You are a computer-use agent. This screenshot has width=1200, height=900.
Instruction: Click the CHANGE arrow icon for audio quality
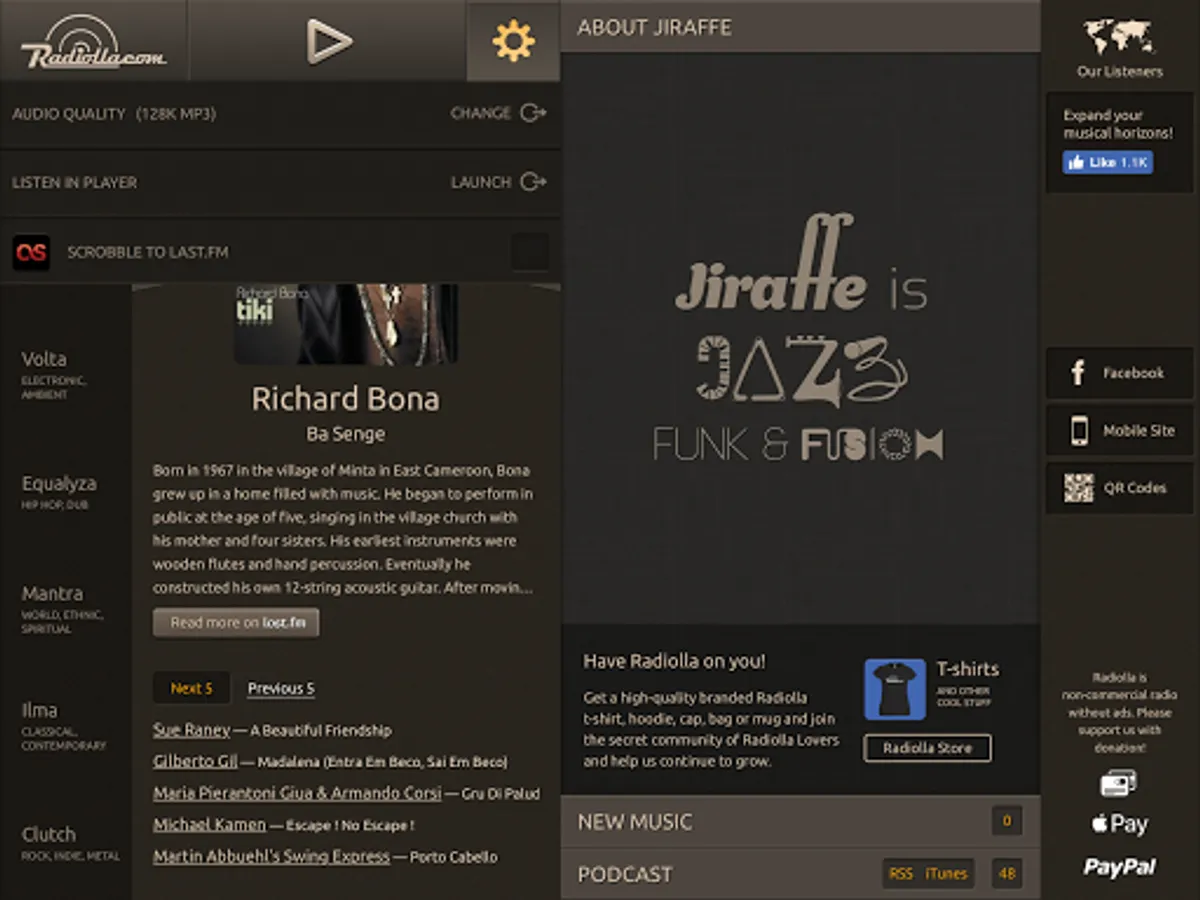534,113
